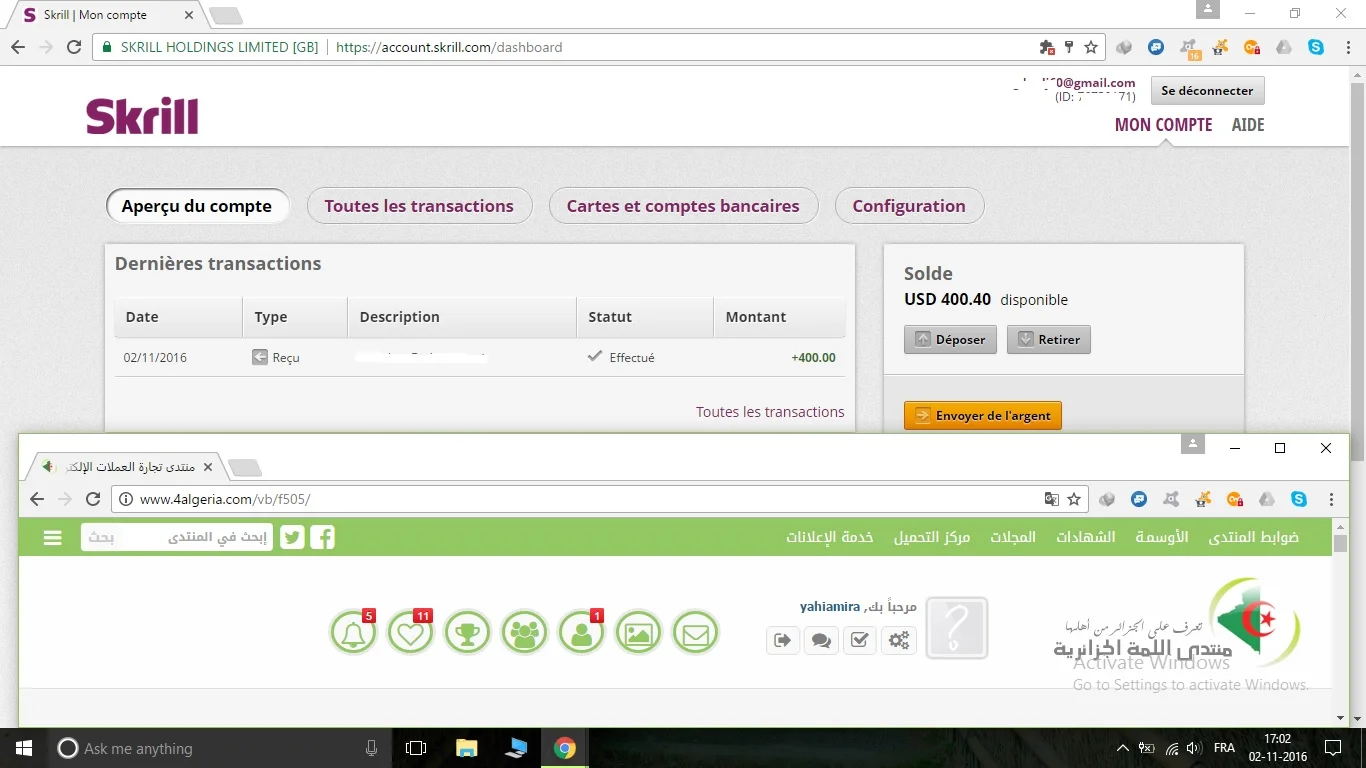Open the picture gallery icon

638,634
